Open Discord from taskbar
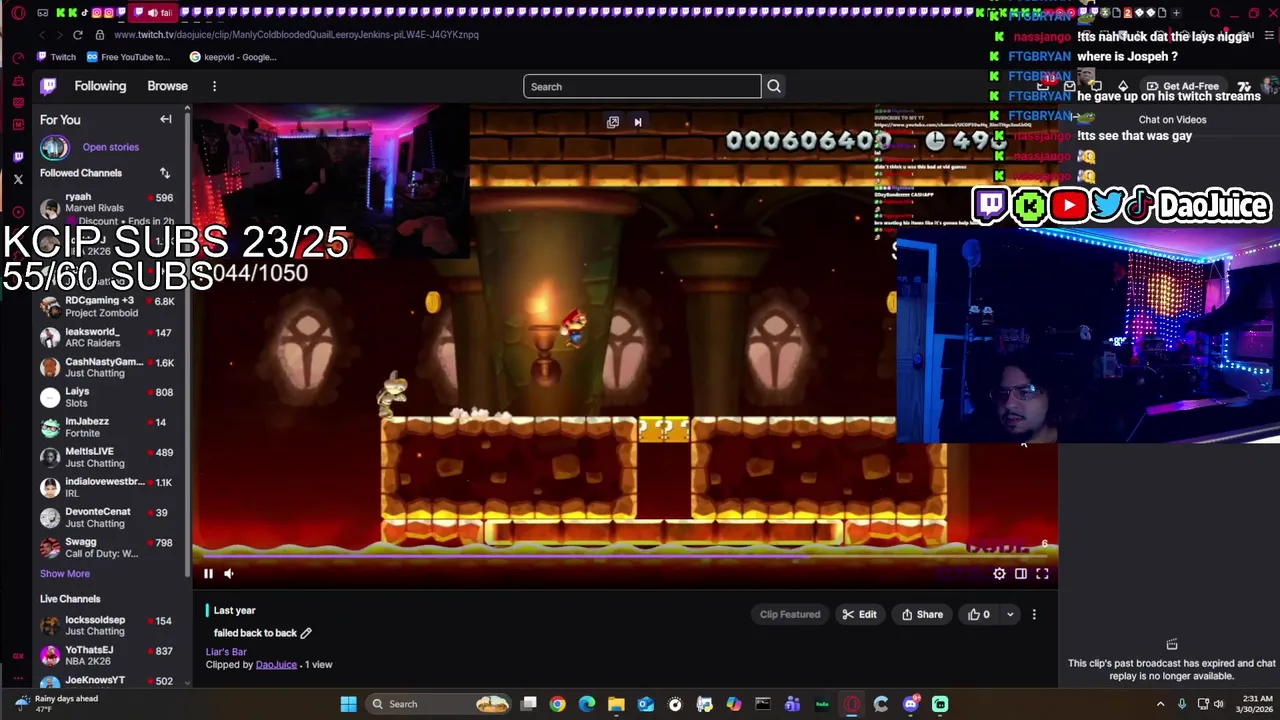The width and height of the screenshot is (1280, 720). (x=910, y=704)
